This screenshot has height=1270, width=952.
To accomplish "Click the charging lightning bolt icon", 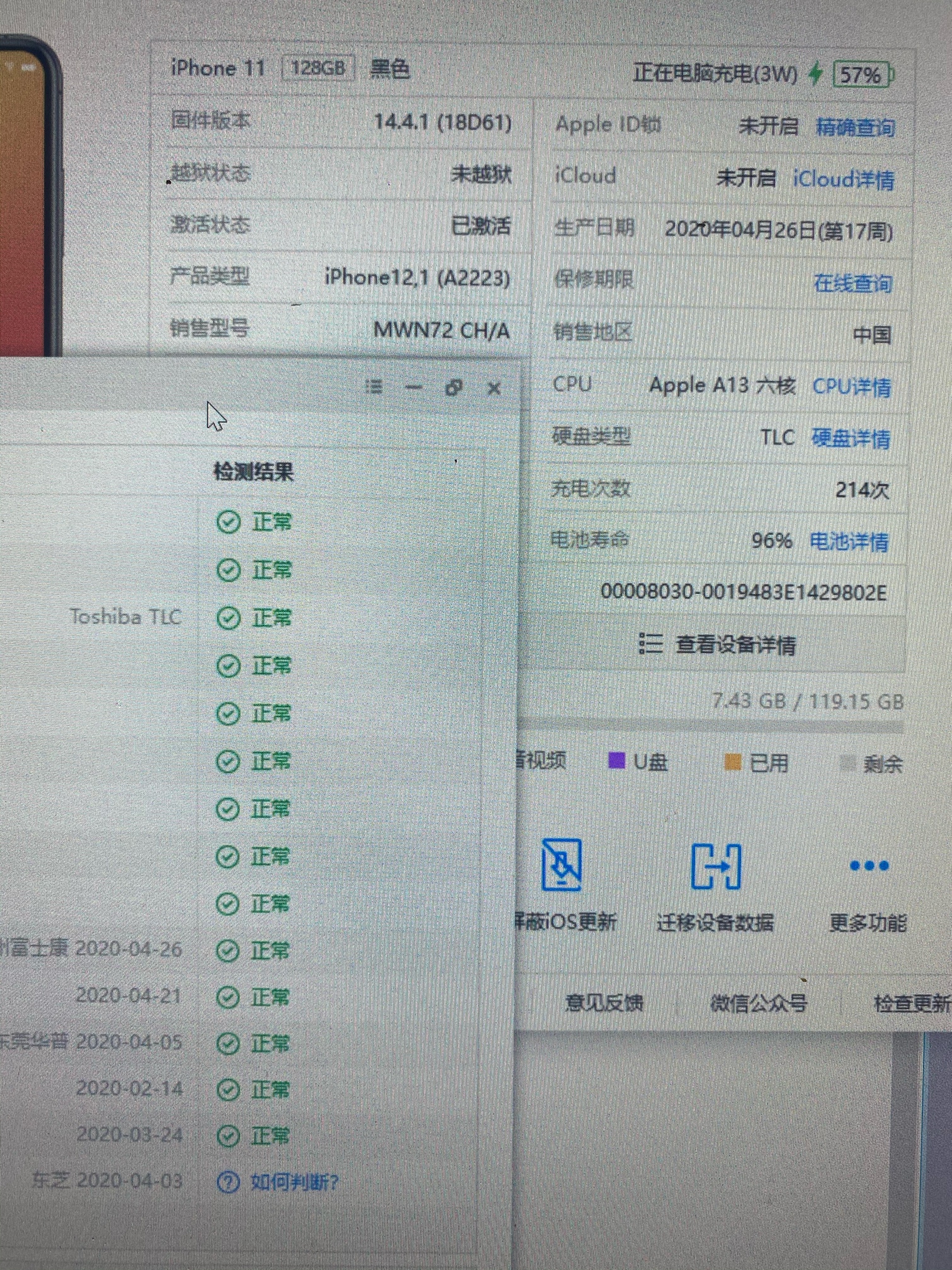I will click(815, 73).
